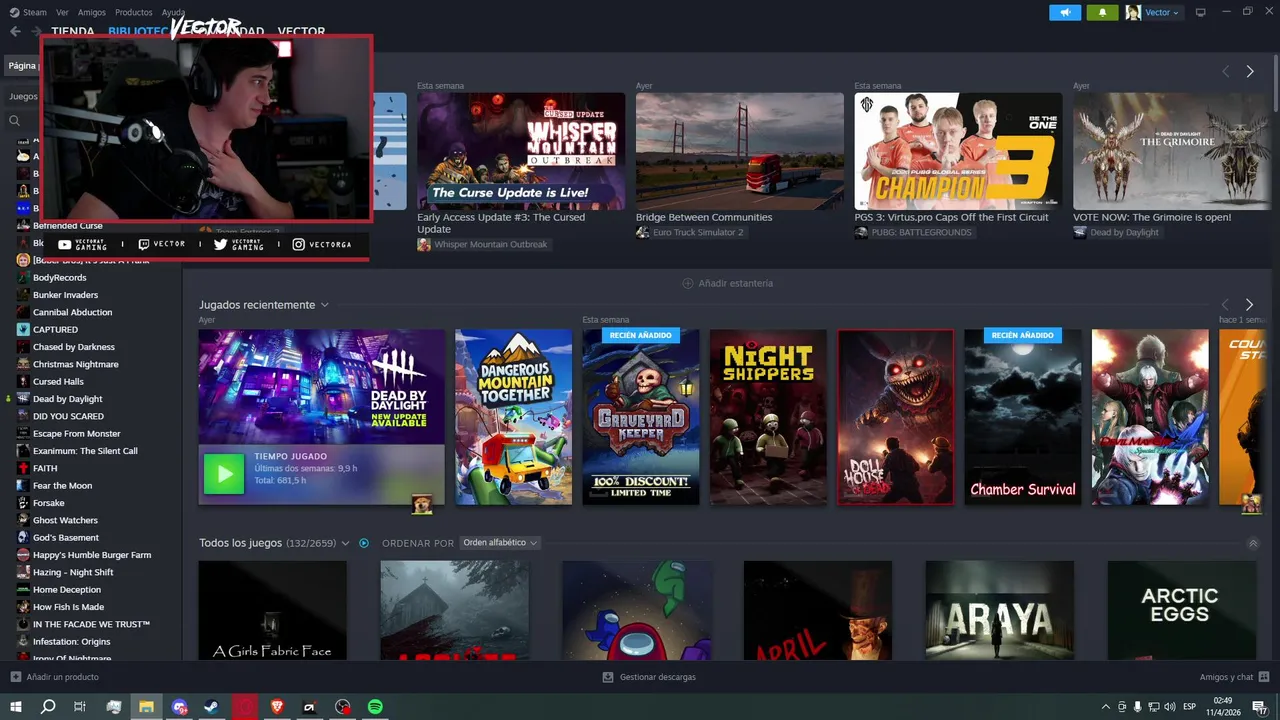Select Bunker Invaders in the game list

[65, 295]
